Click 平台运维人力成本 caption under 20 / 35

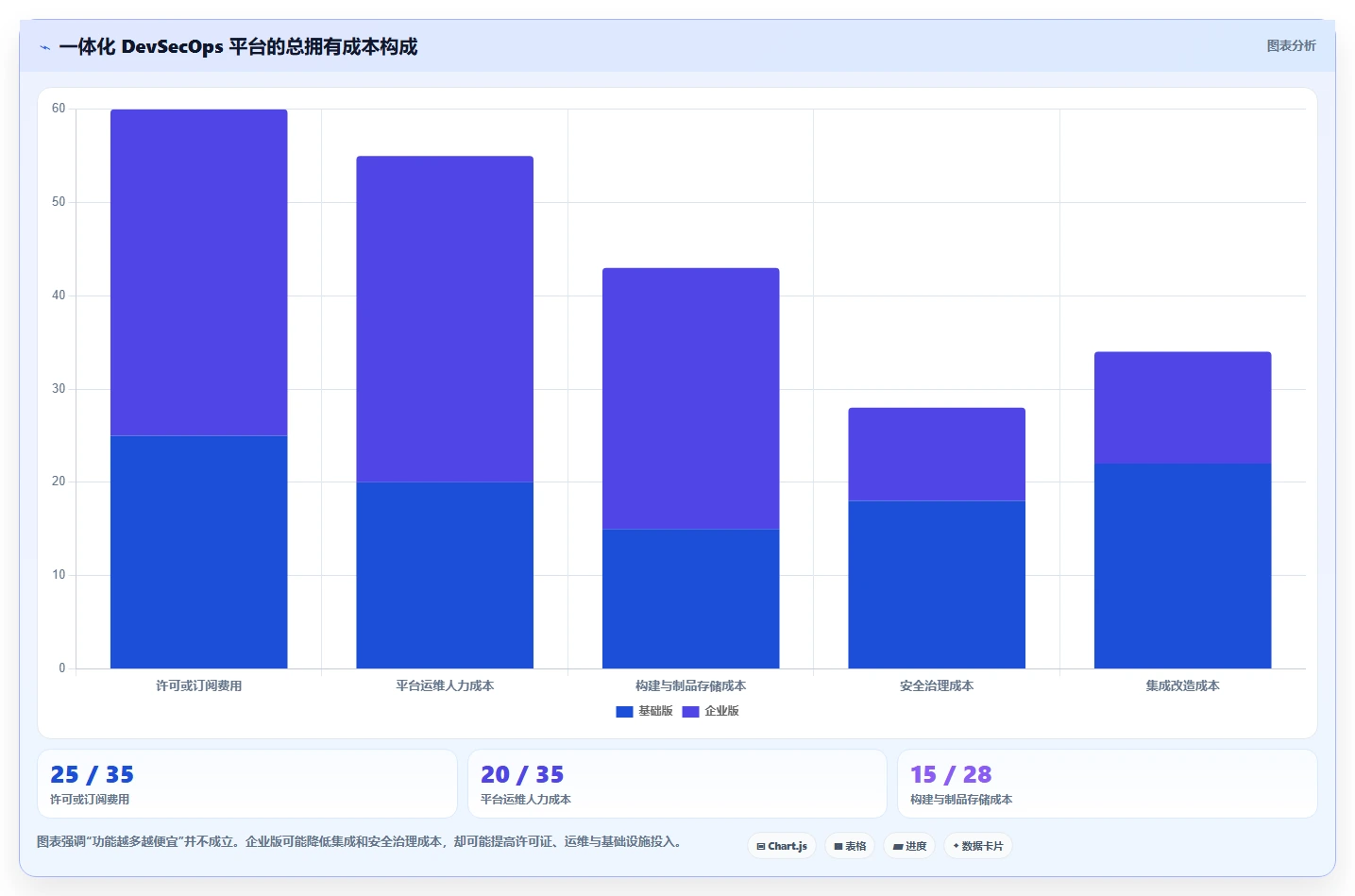coord(526,800)
